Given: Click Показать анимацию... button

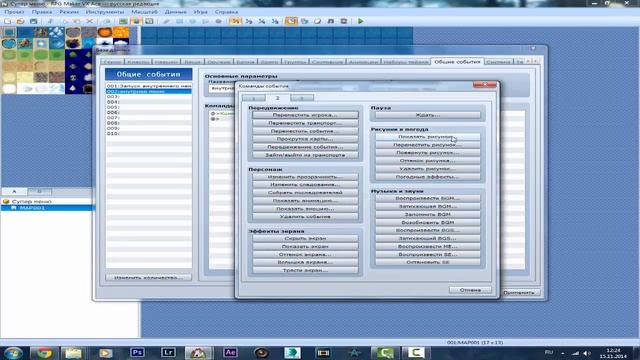Looking at the screenshot, I should click(305, 200).
